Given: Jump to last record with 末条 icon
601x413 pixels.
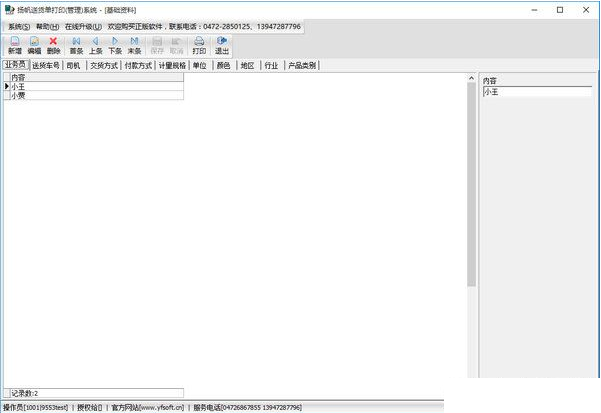Looking at the screenshot, I should coord(134,45).
